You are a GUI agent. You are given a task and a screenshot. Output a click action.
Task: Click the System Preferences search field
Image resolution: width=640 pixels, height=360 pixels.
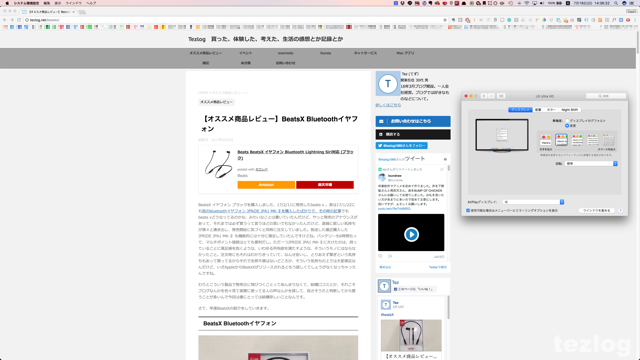(x=606, y=96)
